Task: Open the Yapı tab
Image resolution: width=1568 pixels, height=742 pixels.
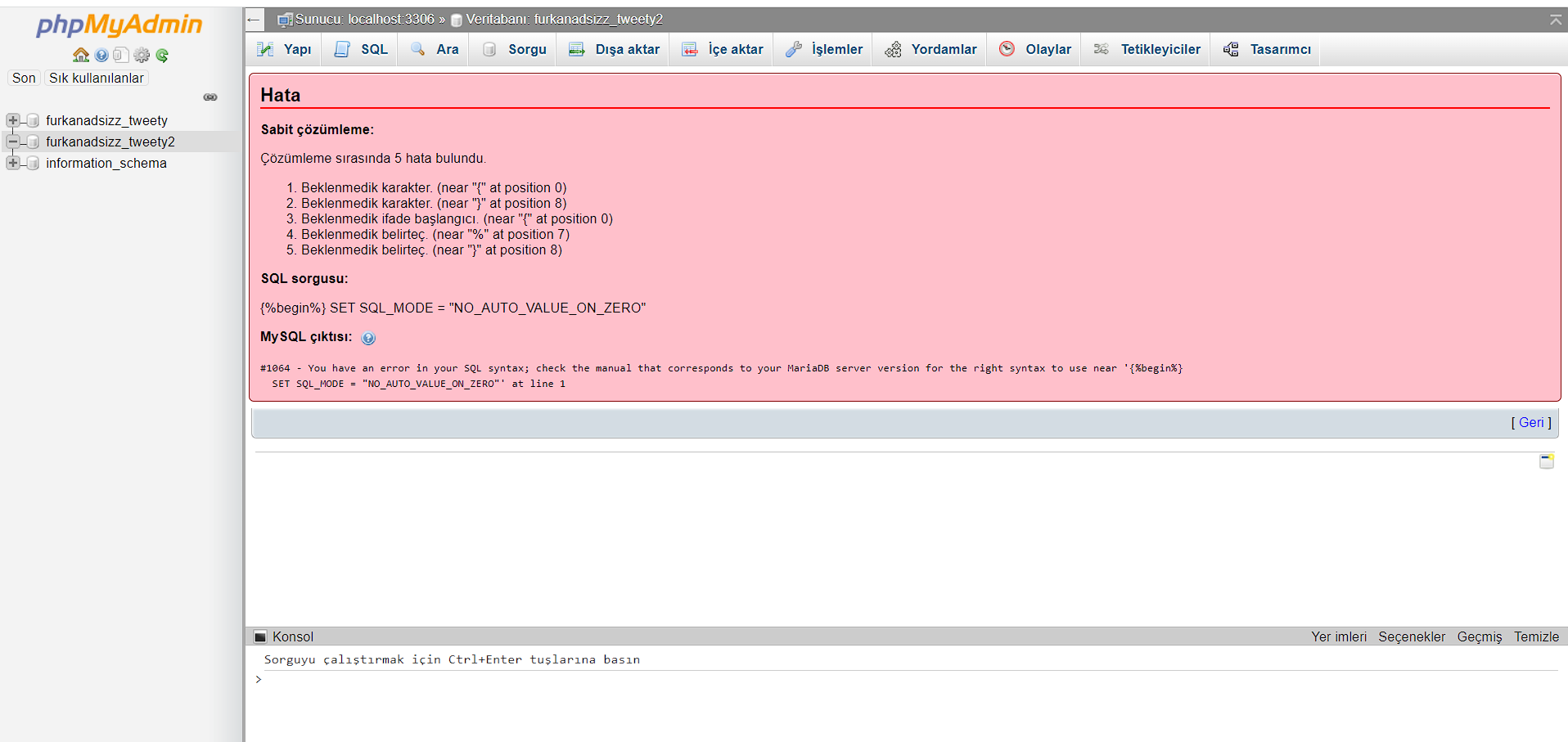Action: pos(284,49)
